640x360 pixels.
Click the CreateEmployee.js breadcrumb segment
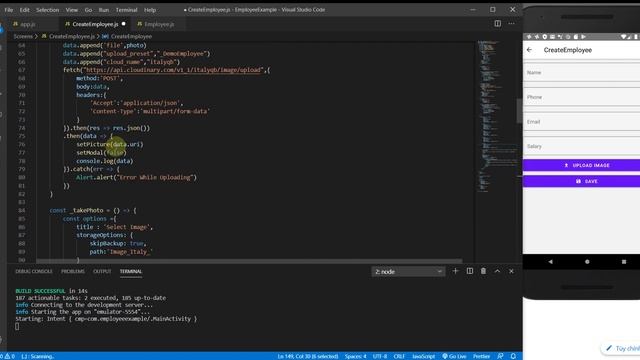point(72,36)
